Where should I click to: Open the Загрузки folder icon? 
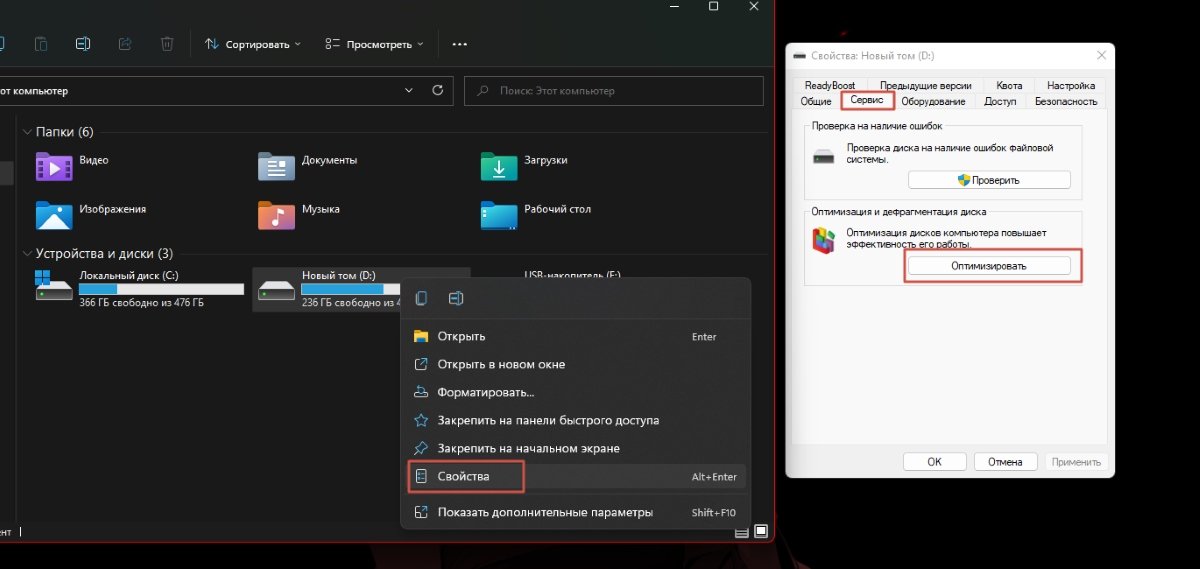coord(499,166)
